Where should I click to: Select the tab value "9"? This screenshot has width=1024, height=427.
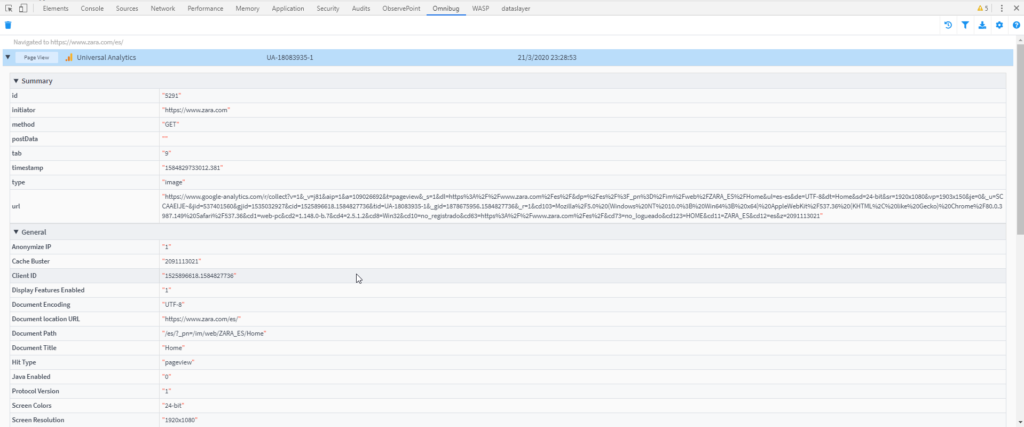[x=167, y=153]
